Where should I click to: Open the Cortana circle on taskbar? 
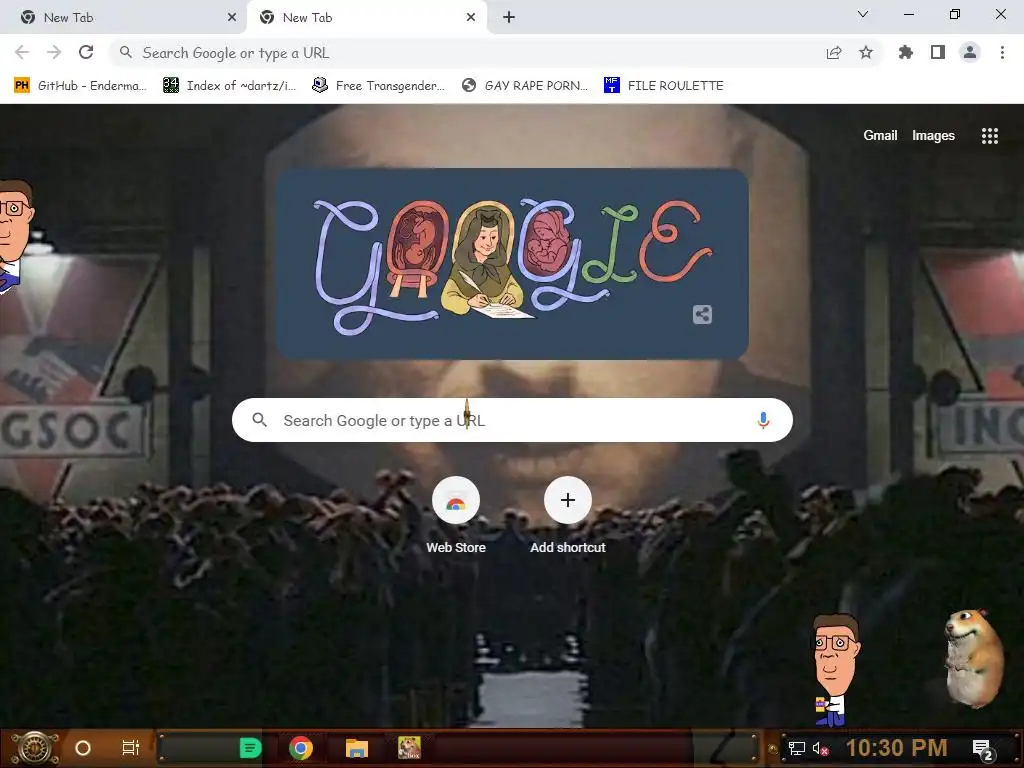pos(83,748)
